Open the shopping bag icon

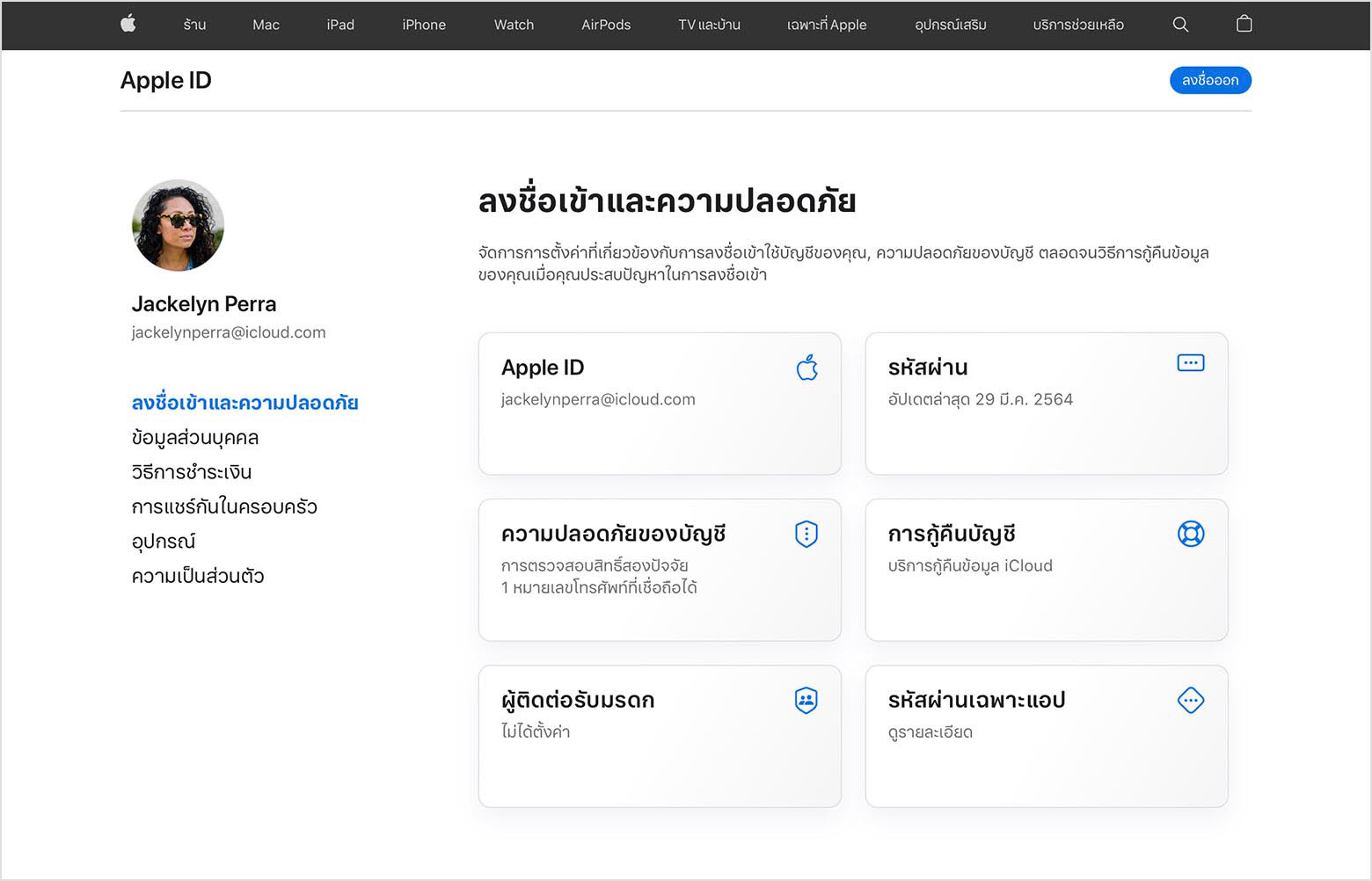[x=1244, y=25]
